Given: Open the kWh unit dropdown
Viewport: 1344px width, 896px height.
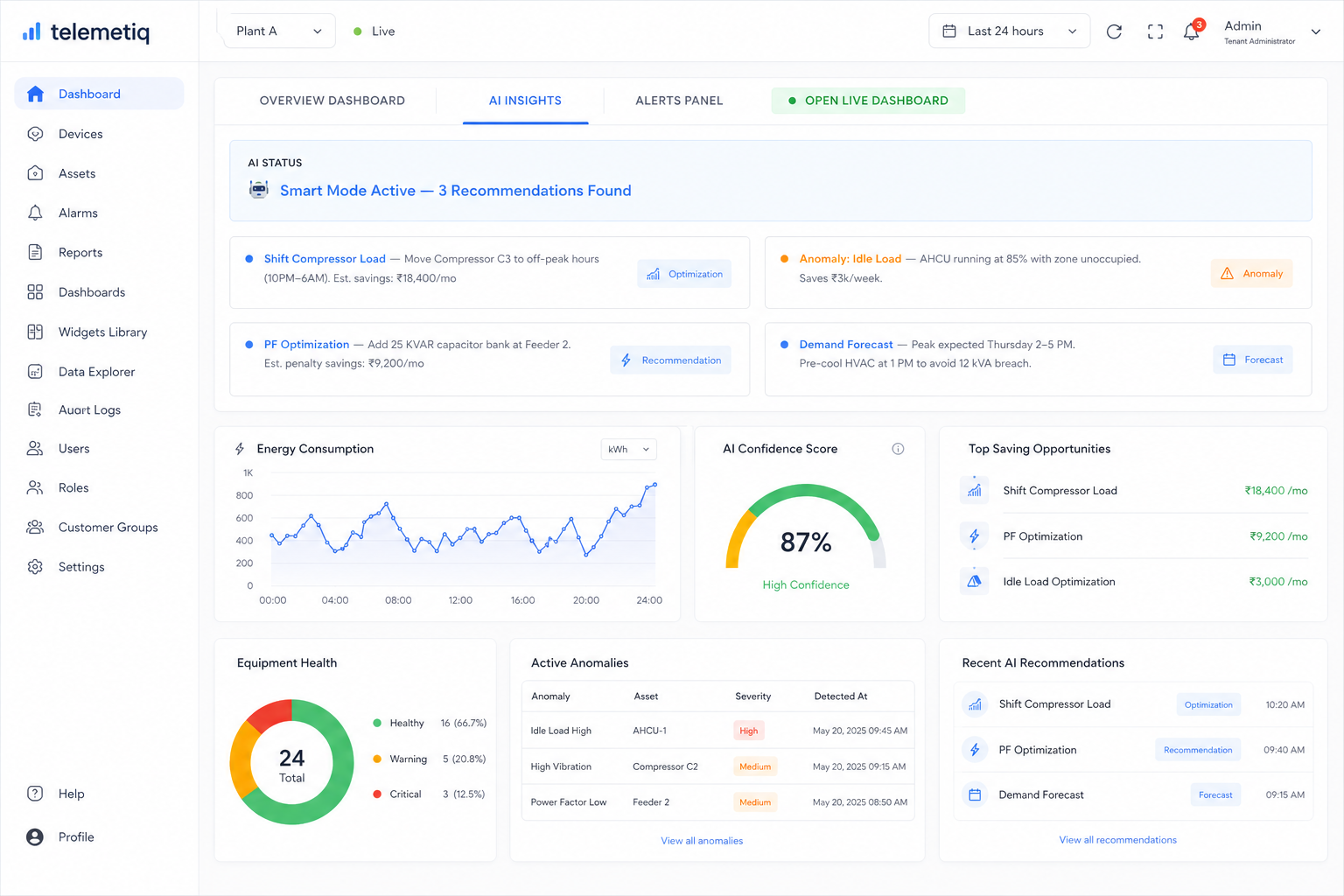Looking at the screenshot, I should [628, 449].
